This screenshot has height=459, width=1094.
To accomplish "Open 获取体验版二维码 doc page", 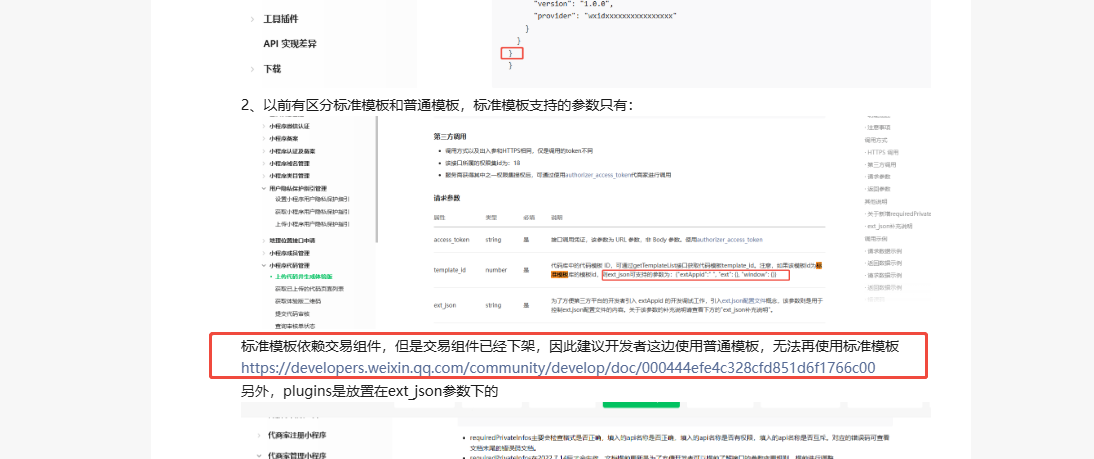I will tap(297, 301).
